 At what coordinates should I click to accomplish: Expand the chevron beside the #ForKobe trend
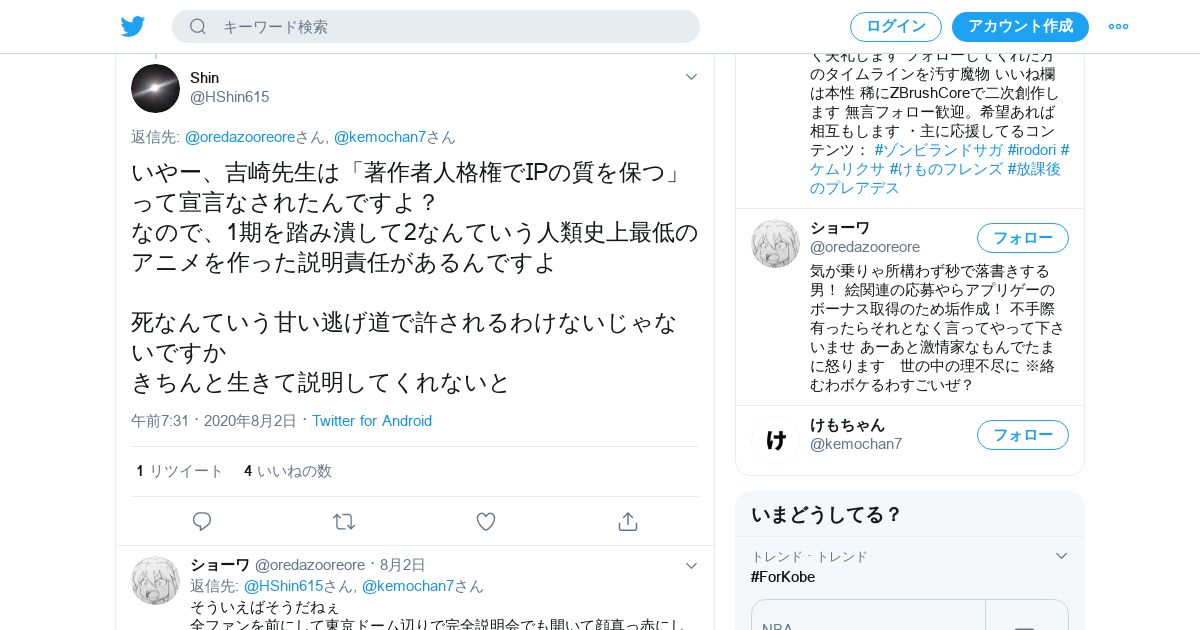(1061, 556)
